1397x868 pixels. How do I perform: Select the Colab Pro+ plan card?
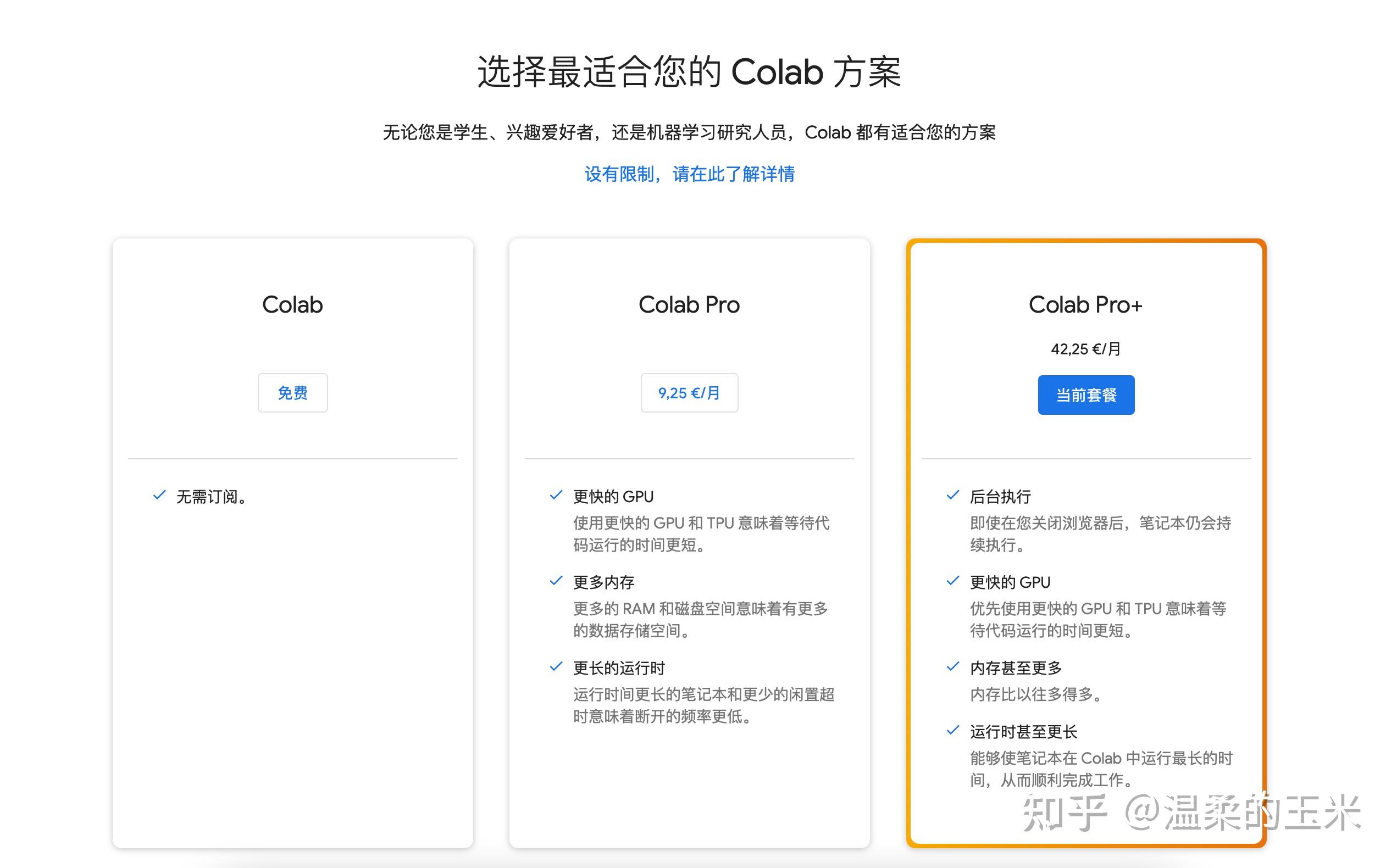coord(1085,546)
